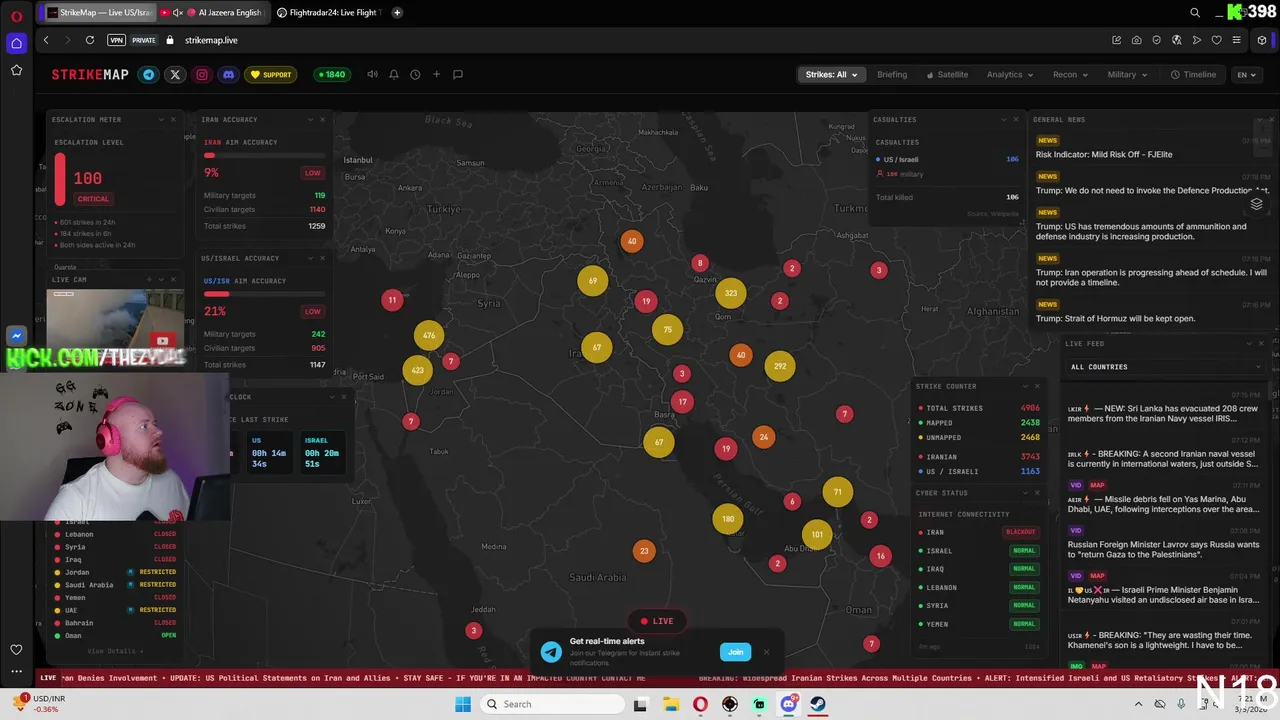The height and width of the screenshot is (720, 1280).
Task: Open the X (Twitter) social icon
Action: pyautogui.click(x=175, y=74)
